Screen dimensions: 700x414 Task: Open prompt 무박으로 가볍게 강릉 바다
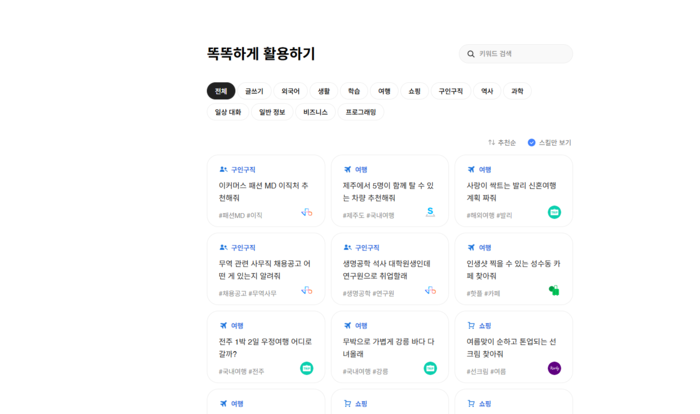pyautogui.click(x=390, y=347)
